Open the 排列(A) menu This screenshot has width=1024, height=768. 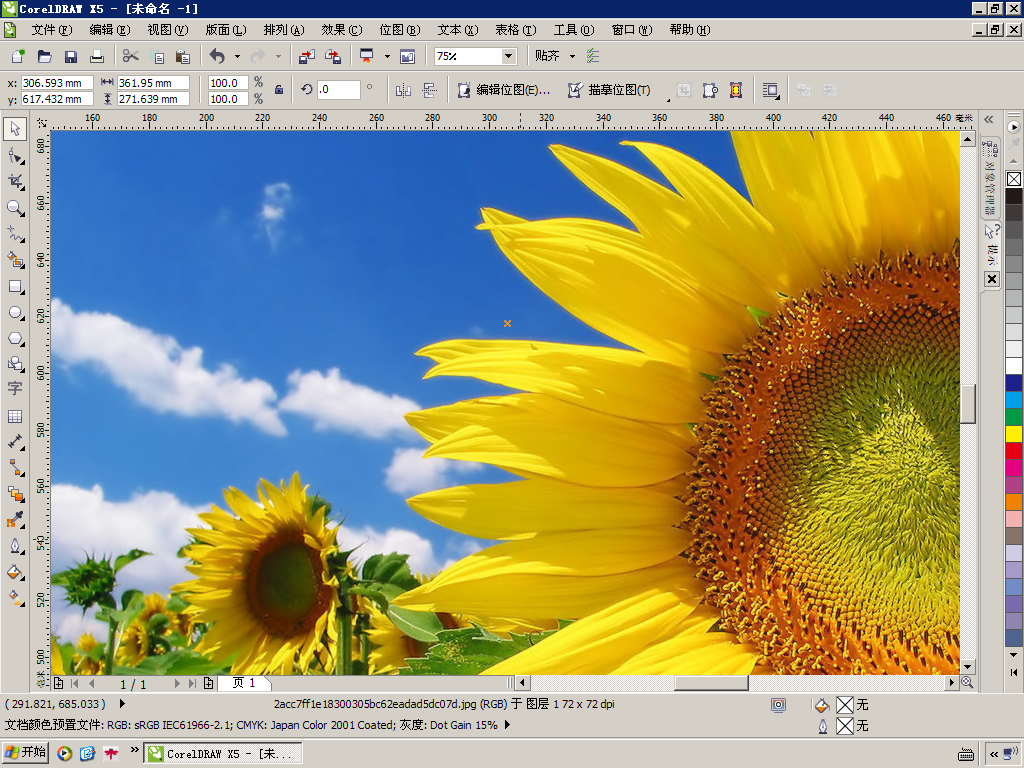click(283, 30)
